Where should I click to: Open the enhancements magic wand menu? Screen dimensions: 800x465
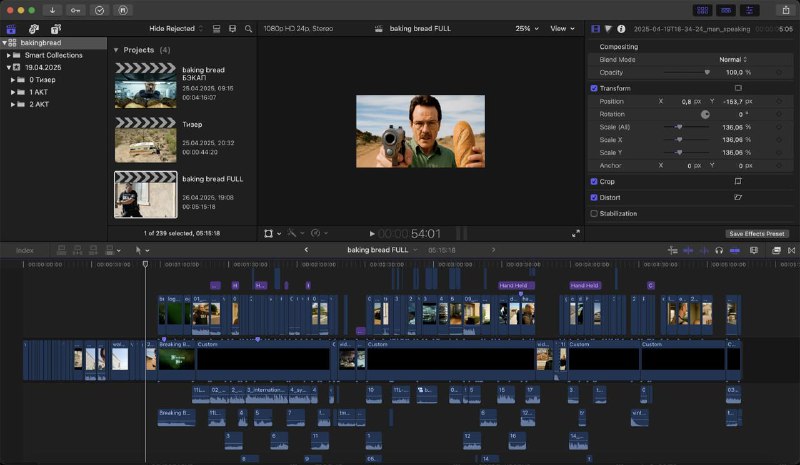(295, 234)
